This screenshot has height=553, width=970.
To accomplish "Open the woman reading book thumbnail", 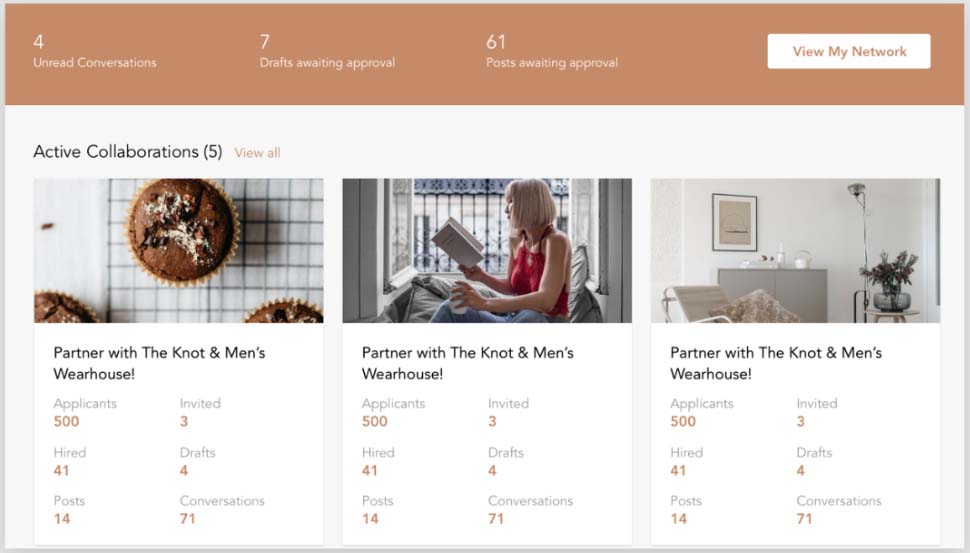I will tap(487, 251).
